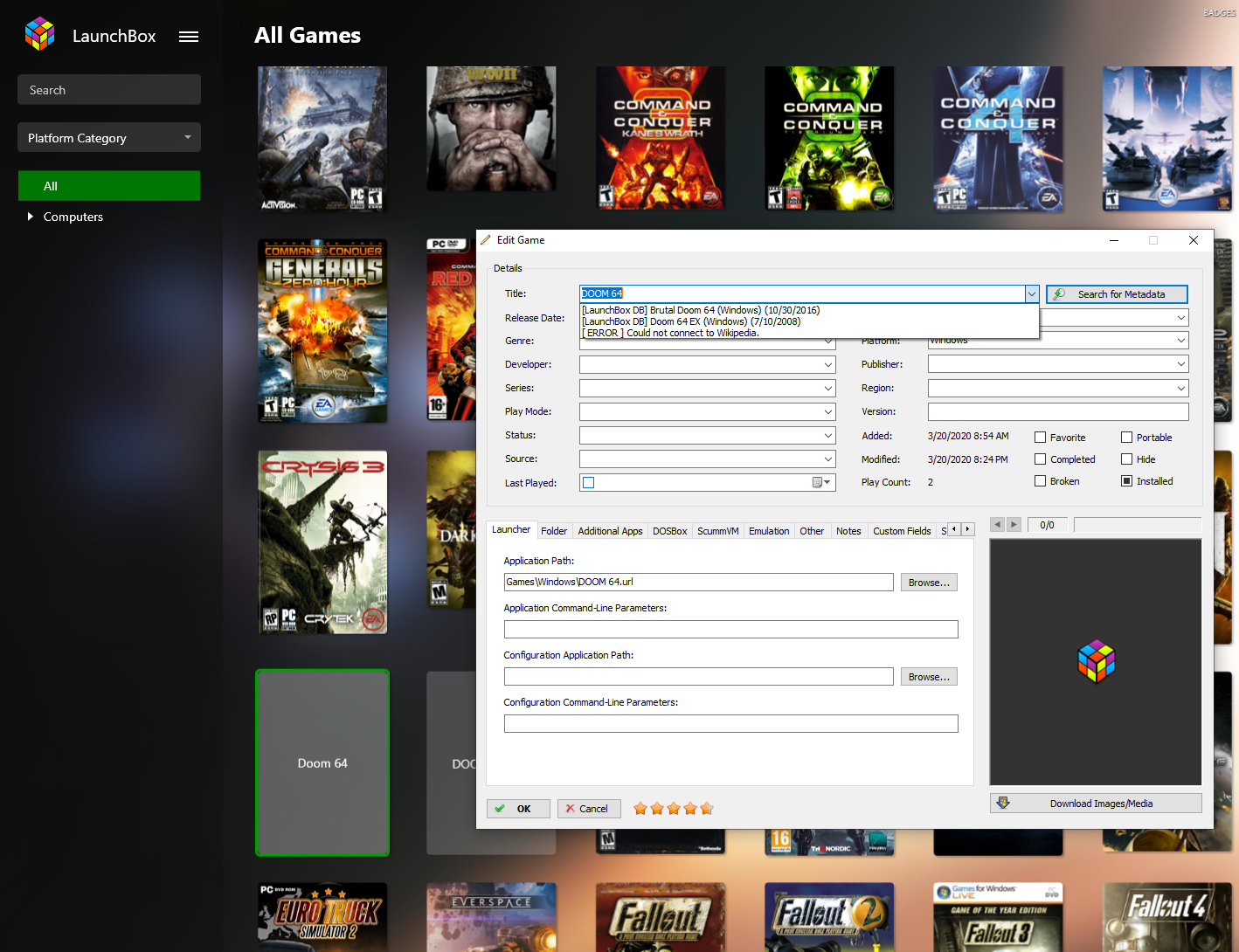Expand the Computers tree item

coord(31,217)
